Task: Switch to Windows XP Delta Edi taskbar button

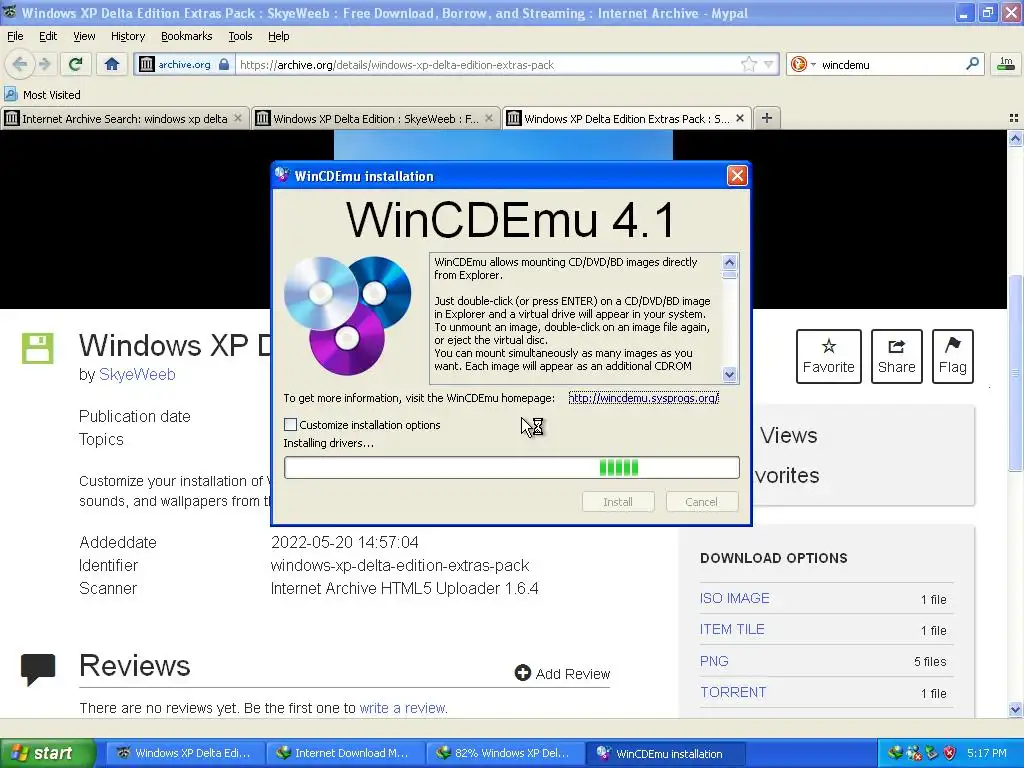Action: click(184, 753)
